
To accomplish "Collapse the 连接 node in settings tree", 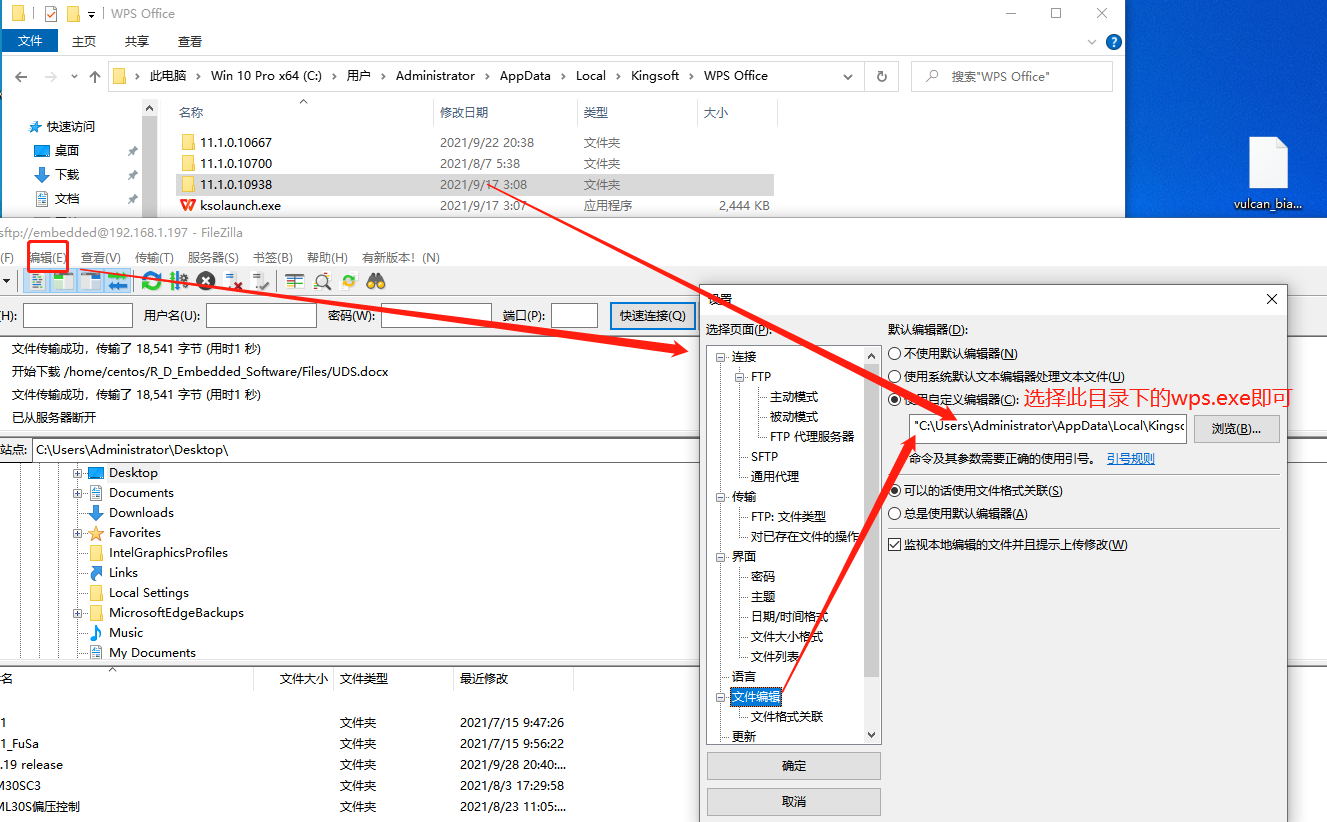I will (x=721, y=357).
